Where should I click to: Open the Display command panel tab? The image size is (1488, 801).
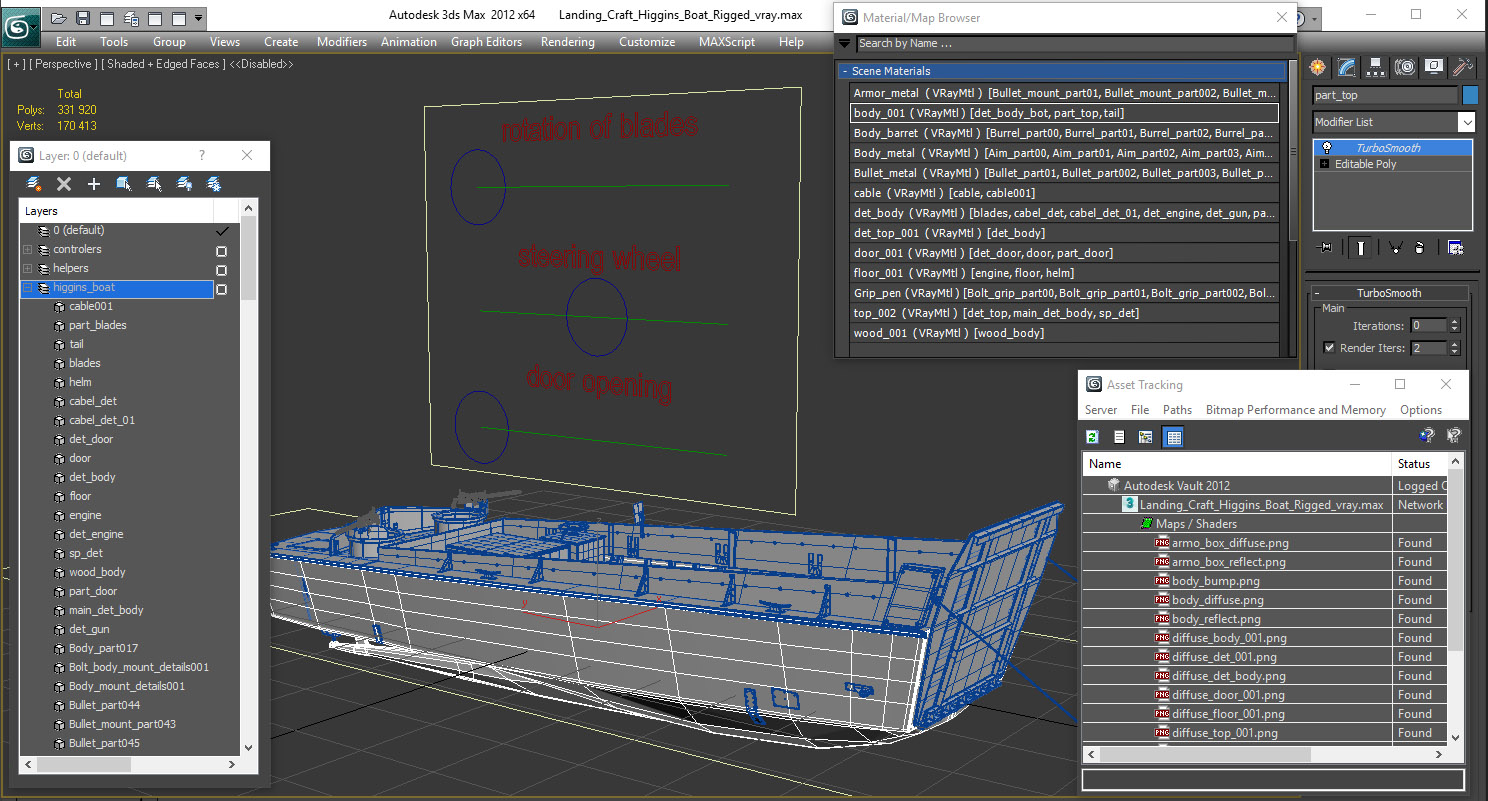(1434, 67)
